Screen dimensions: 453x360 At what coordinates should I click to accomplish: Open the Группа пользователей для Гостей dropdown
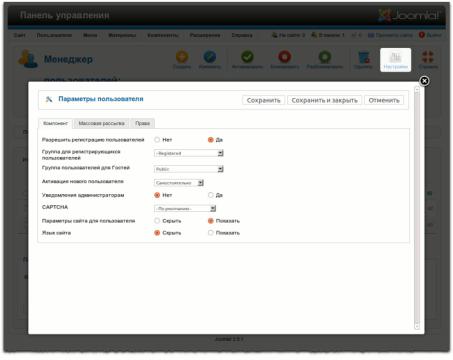tap(189, 169)
